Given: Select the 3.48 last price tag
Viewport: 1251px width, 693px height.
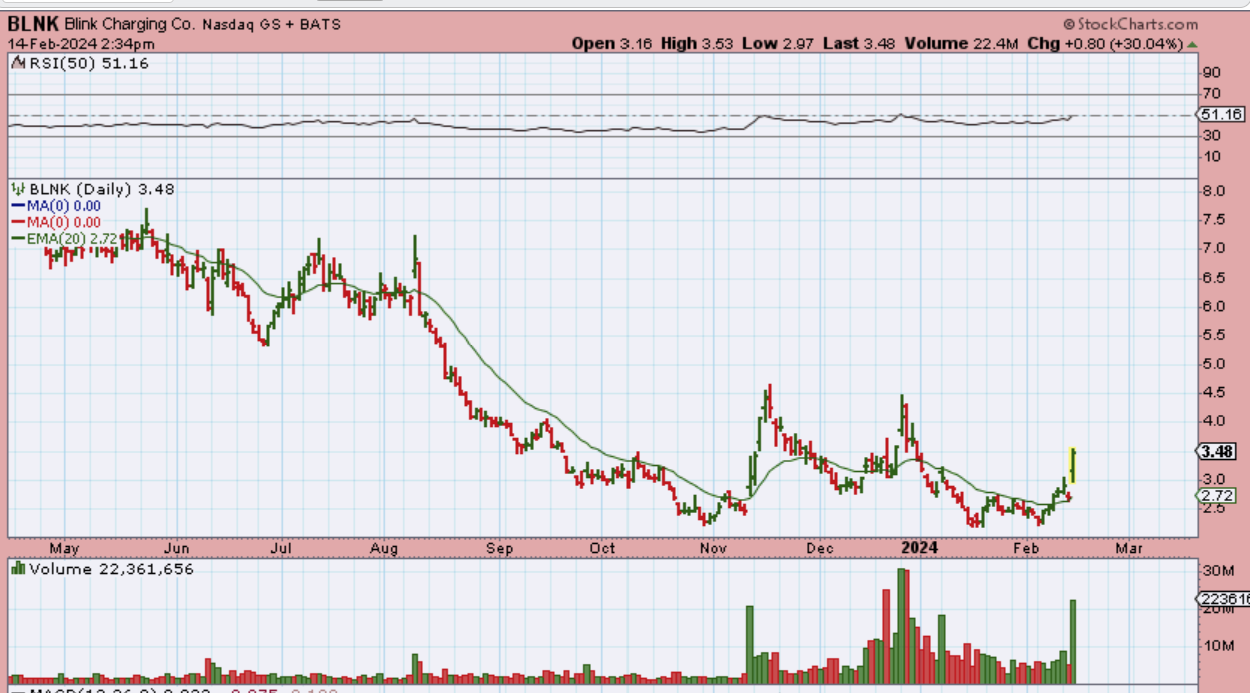Looking at the screenshot, I should [1223, 451].
